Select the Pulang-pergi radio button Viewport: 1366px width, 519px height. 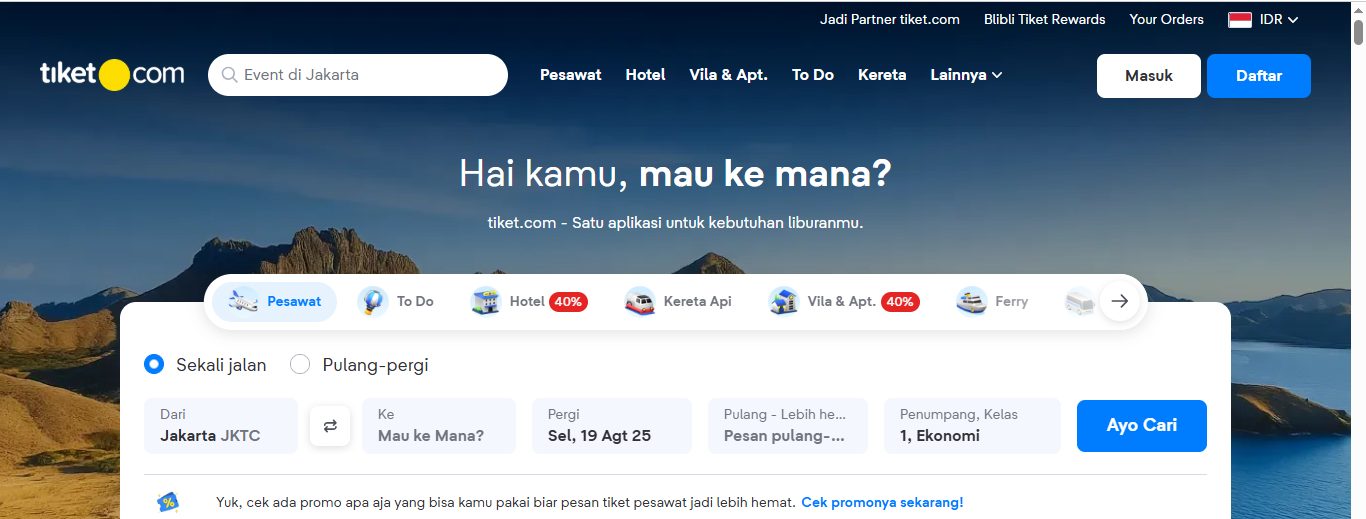coord(300,364)
